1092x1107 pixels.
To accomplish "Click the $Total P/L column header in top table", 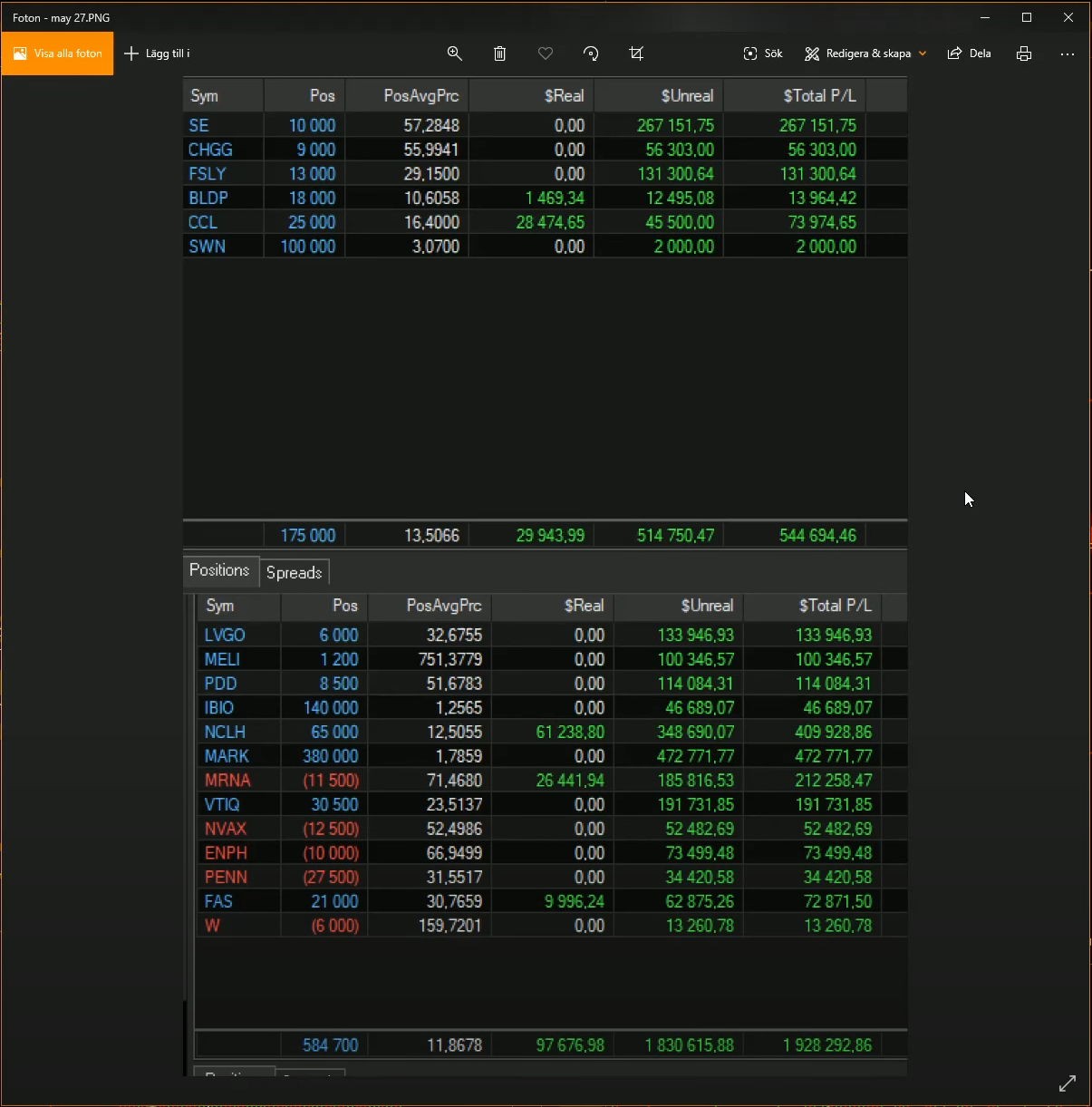I will coord(819,95).
